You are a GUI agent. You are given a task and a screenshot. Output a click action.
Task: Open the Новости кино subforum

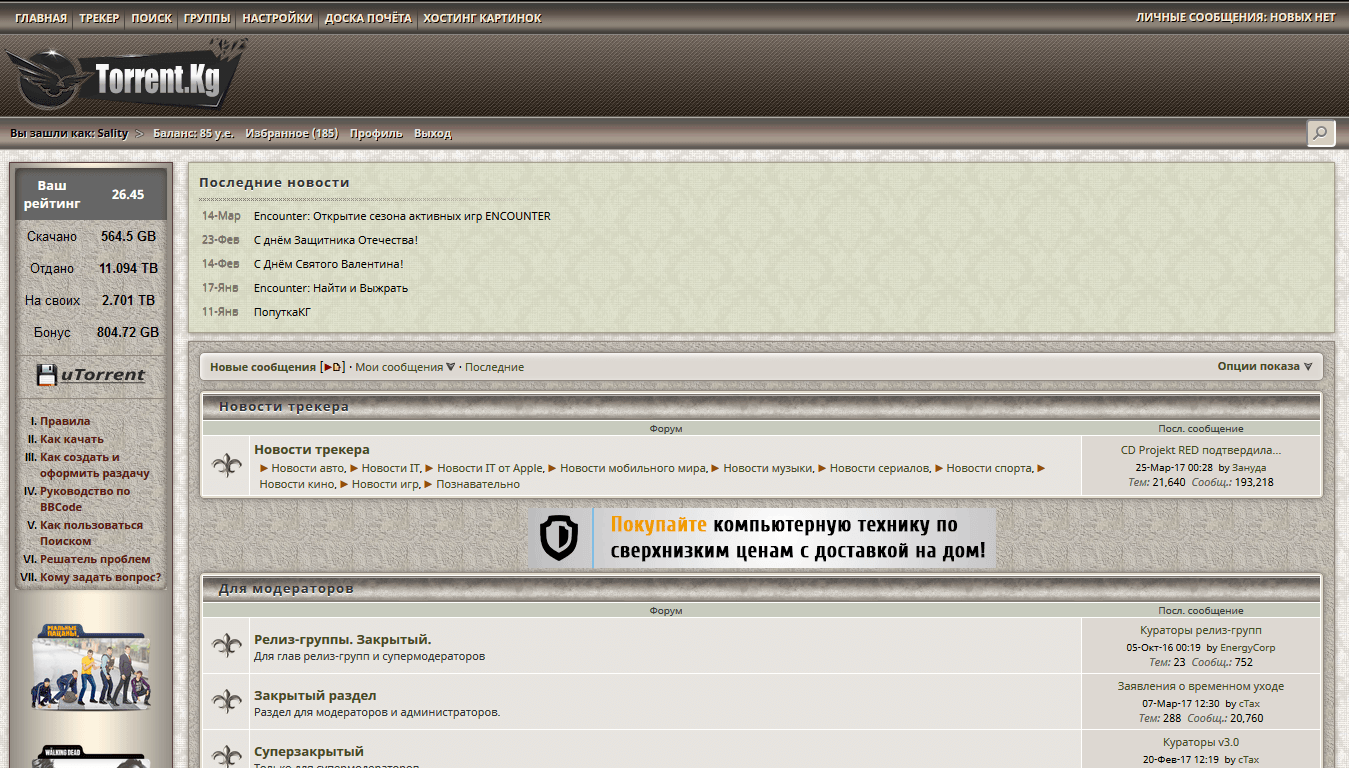297,484
